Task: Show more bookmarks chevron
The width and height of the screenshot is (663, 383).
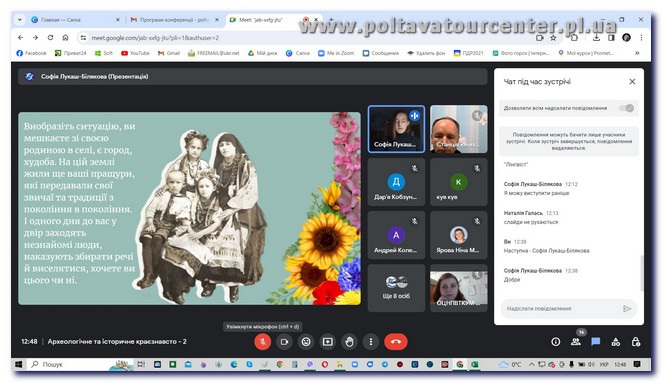Action: (x=637, y=53)
